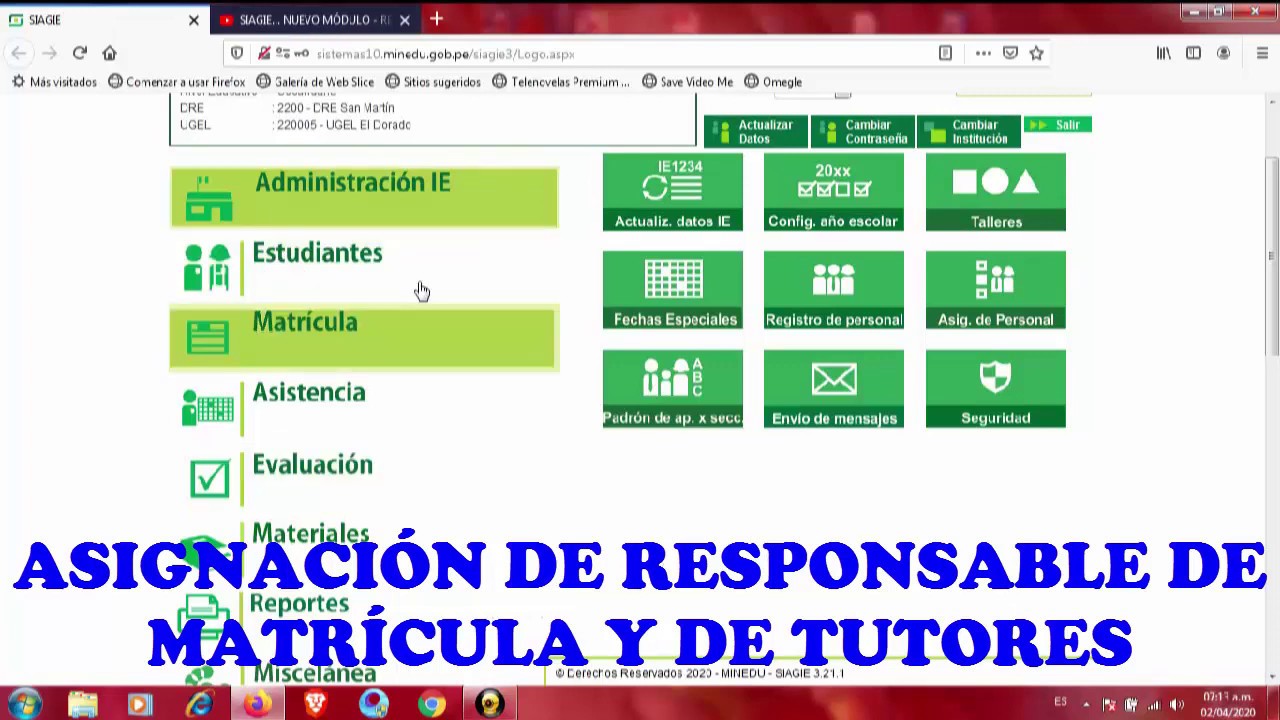Open Envío de mensajes tile
Viewport: 1280px width, 720px height.
tap(833, 389)
